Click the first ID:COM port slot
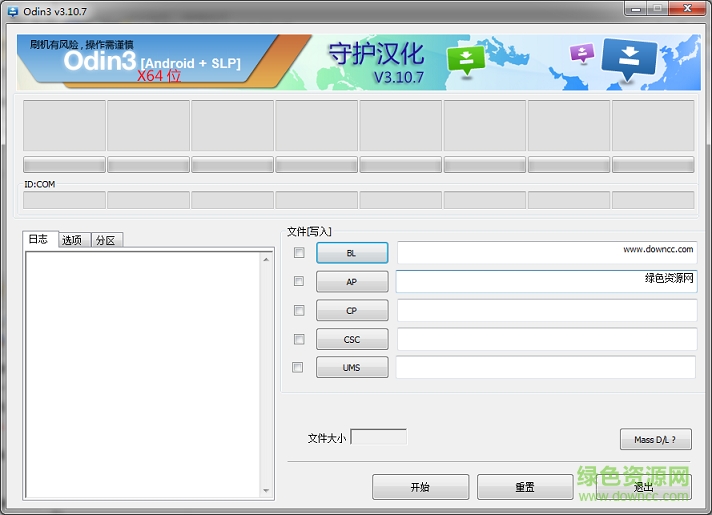The width and height of the screenshot is (712, 515). pos(64,200)
